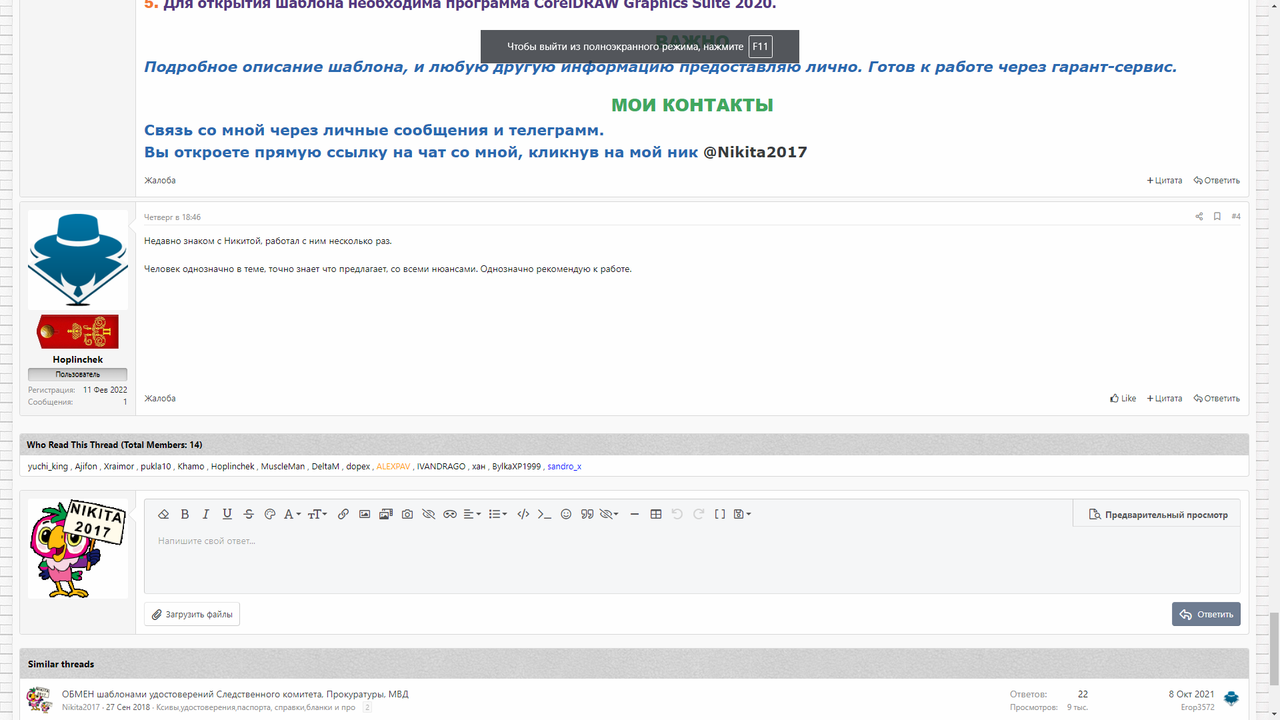Image resolution: width=1280 pixels, height=720 pixels.
Task: Open the list type dropdown
Action: (498, 514)
